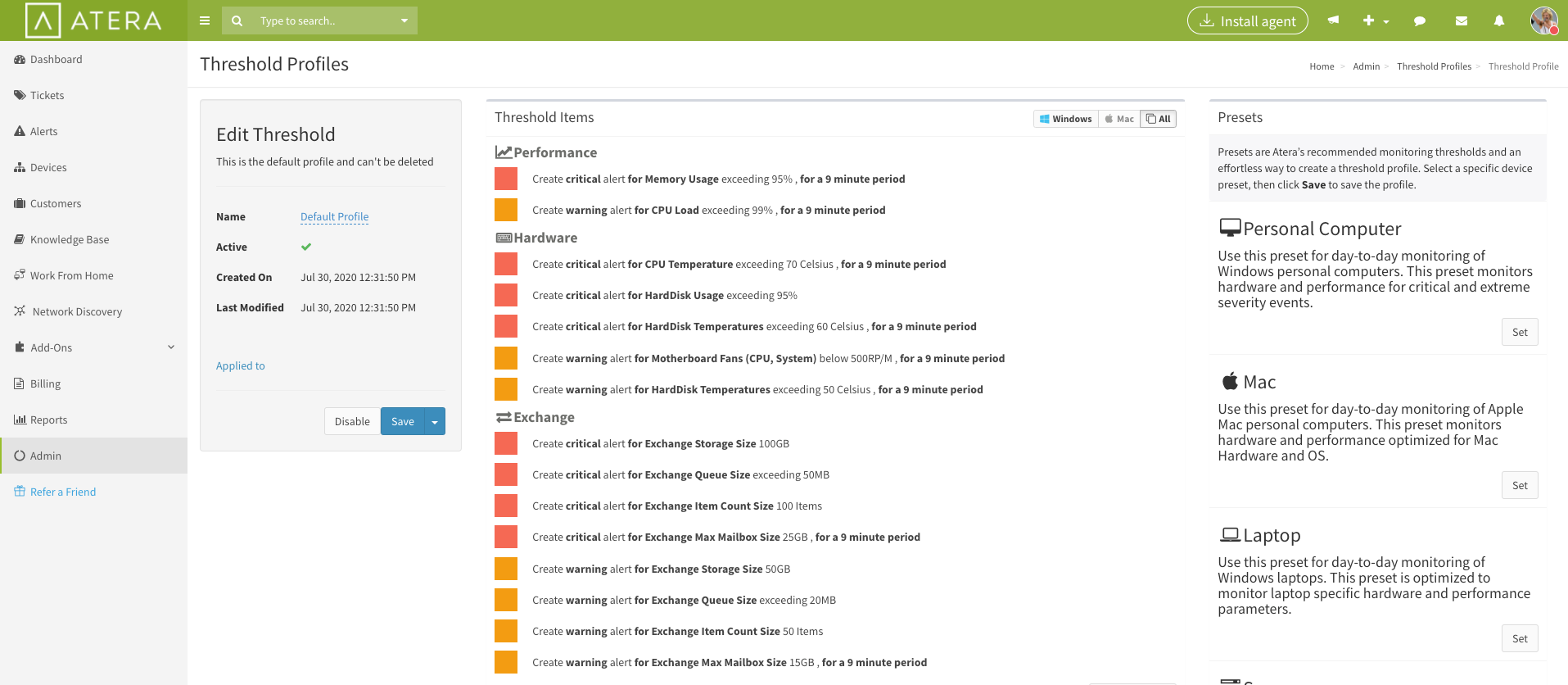Set the Laptop preset

(x=1520, y=638)
